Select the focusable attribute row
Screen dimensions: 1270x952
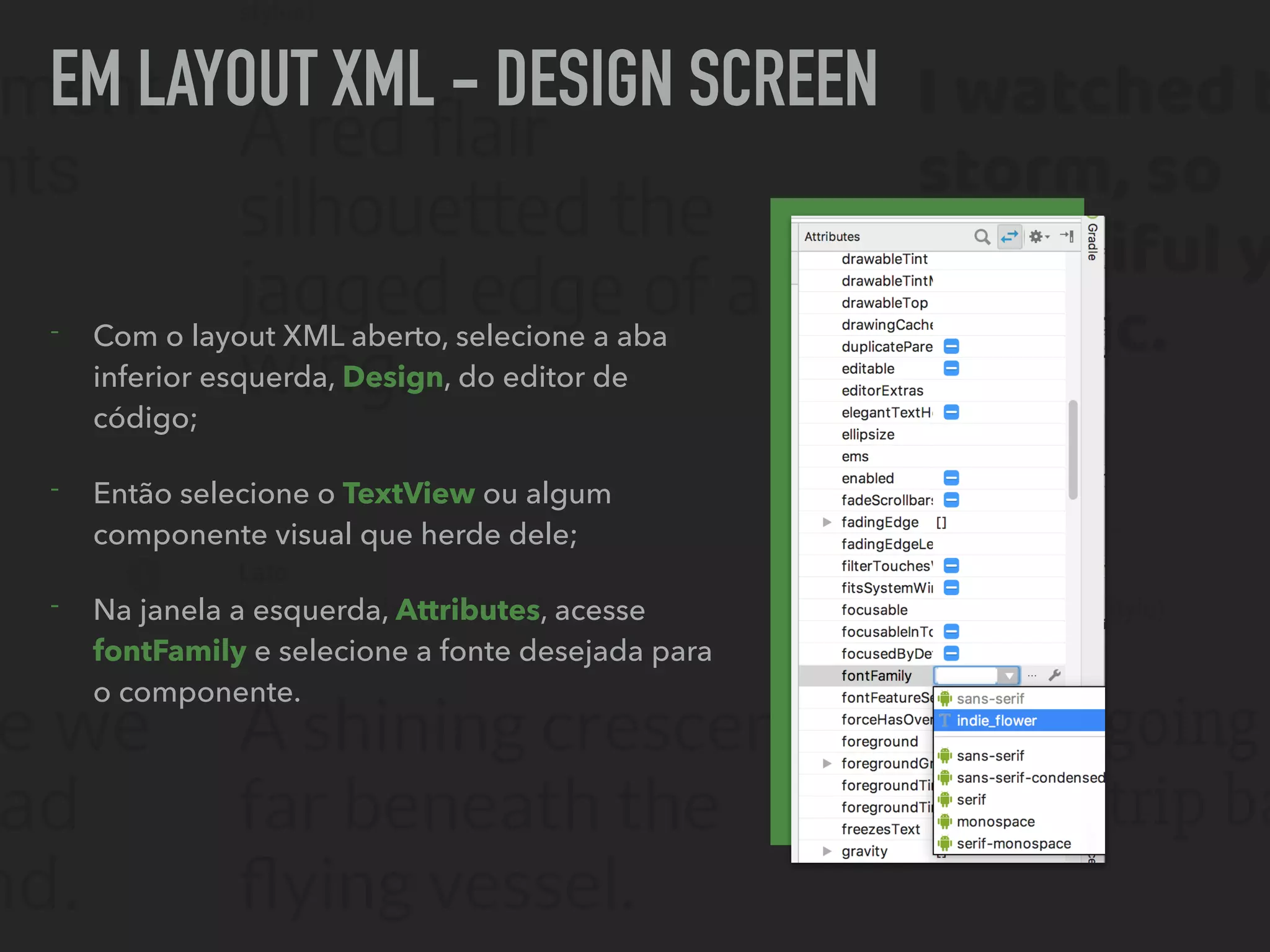(x=932, y=610)
